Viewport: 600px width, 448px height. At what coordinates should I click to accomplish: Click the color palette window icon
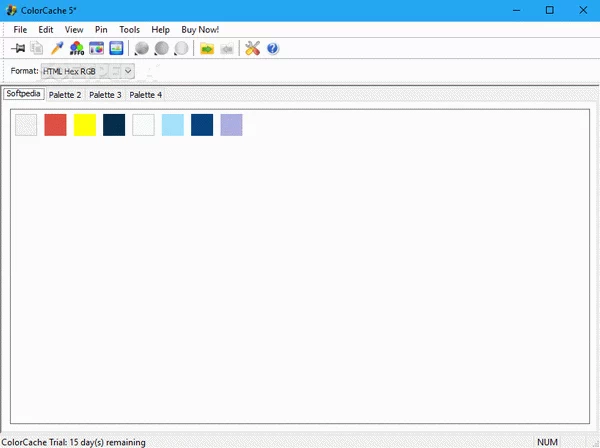click(x=97, y=48)
